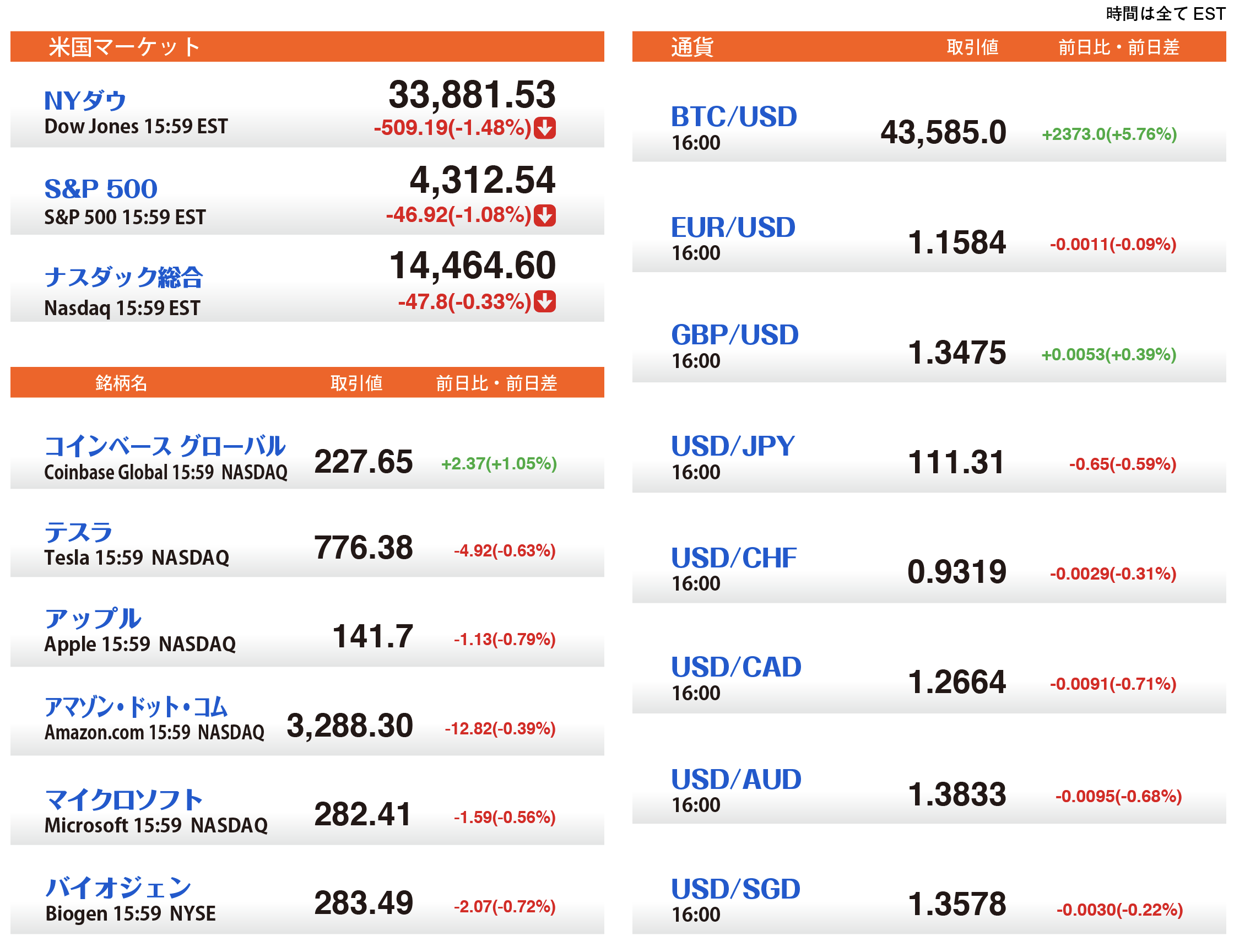Click the バイオジェン stock name
The height and width of the screenshot is (952, 1234).
(x=118, y=888)
